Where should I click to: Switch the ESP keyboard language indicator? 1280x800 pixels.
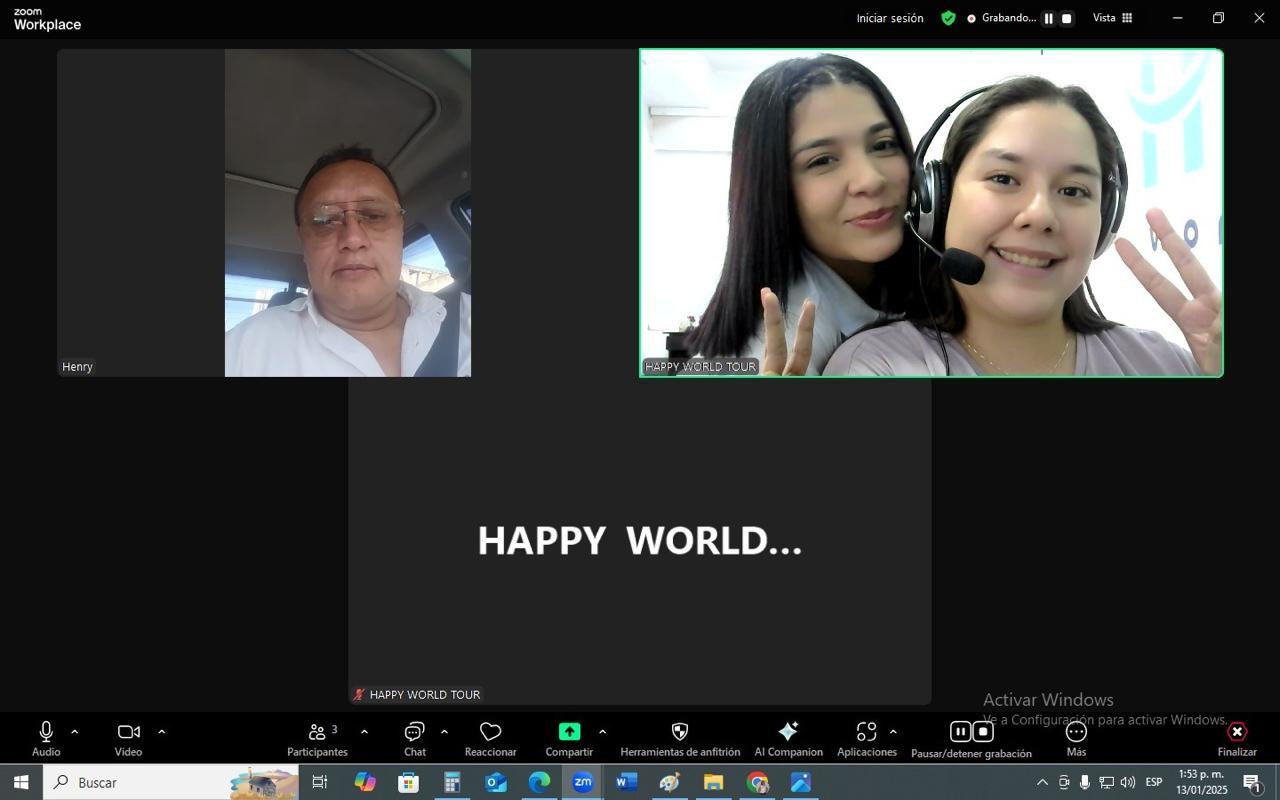pos(1154,782)
